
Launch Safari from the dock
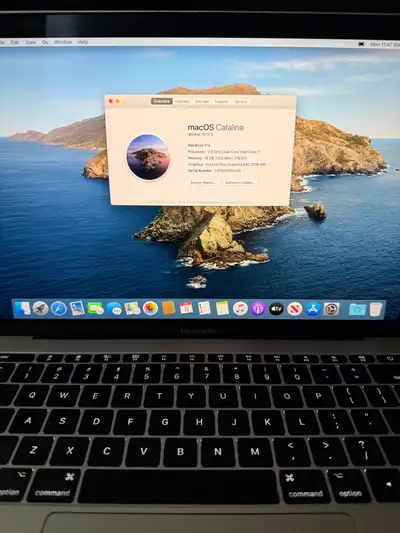pyautogui.click(x=59, y=309)
